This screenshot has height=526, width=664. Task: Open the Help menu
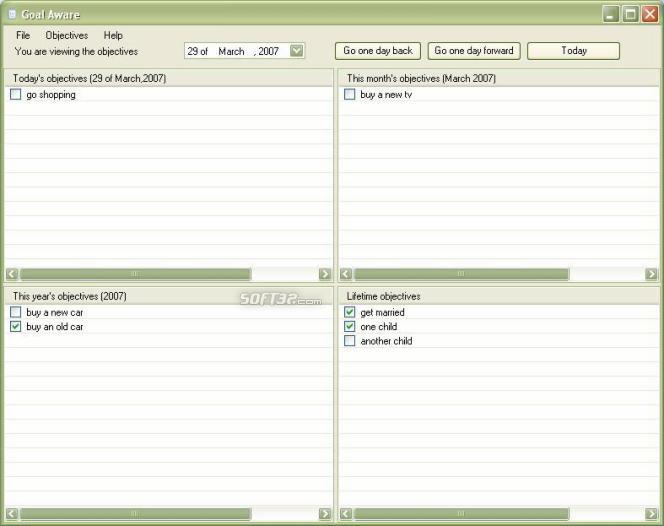point(113,35)
